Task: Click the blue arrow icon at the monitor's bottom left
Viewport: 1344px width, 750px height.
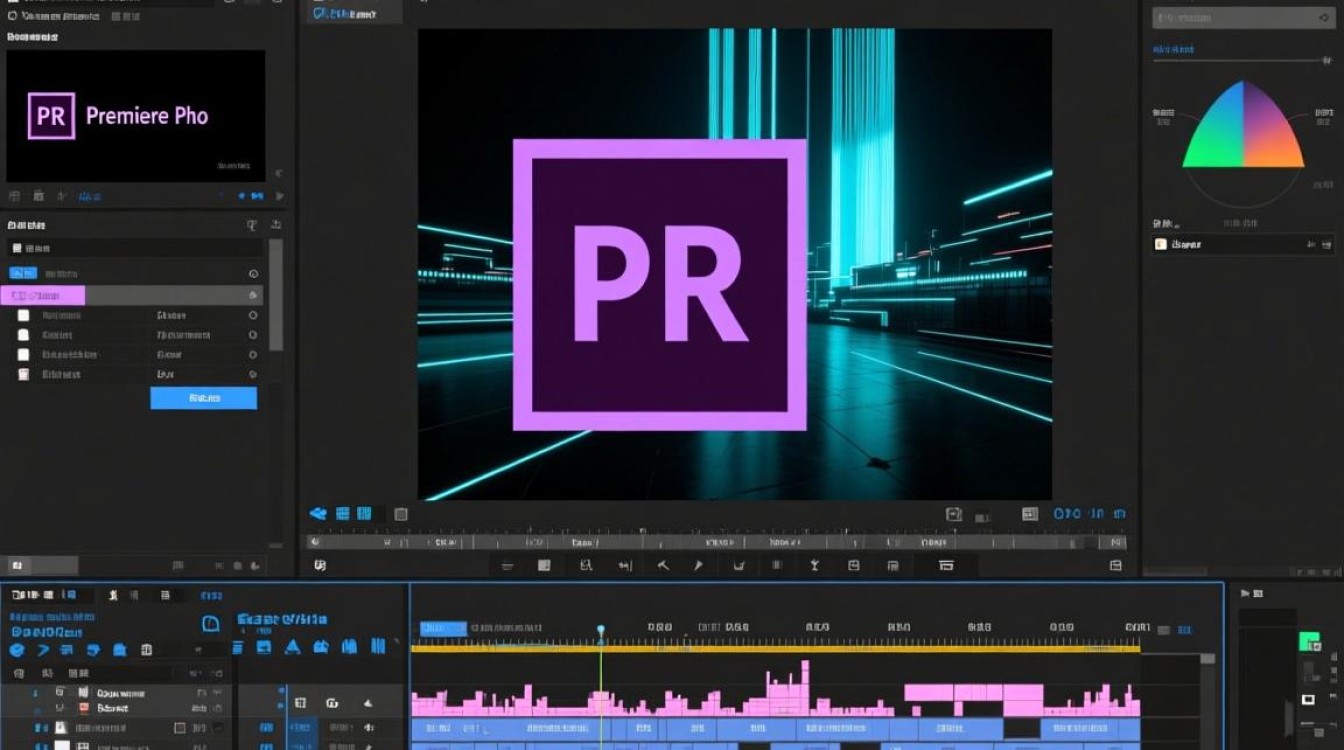Action: point(318,514)
